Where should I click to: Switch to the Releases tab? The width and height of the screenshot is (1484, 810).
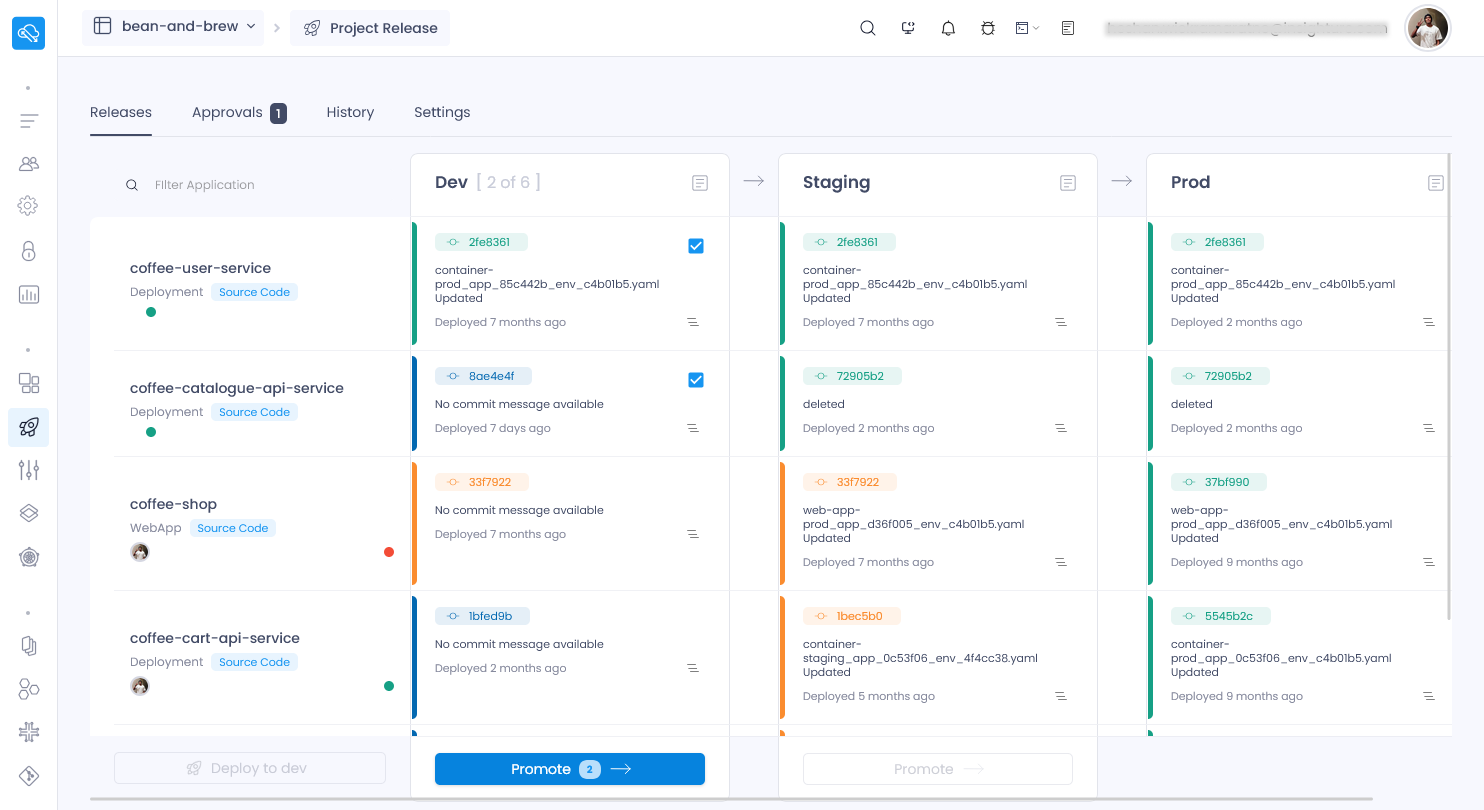click(x=121, y=112)
